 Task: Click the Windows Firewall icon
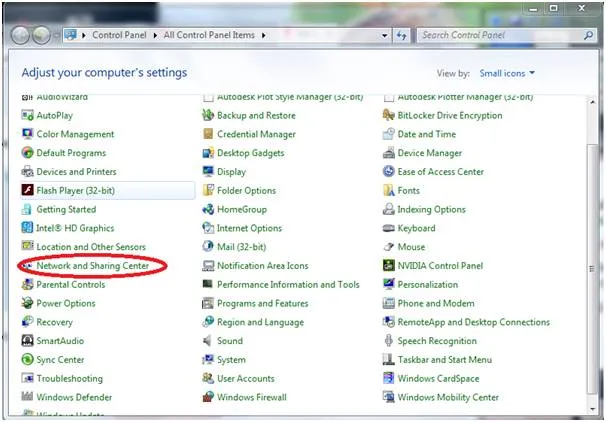coord(208,397)
